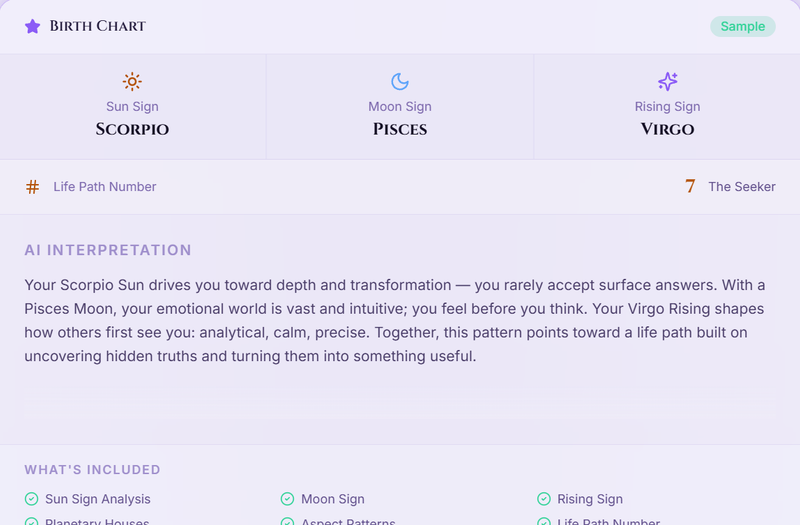Click the purple star icon beside Birth Chart

coord(33,26)
